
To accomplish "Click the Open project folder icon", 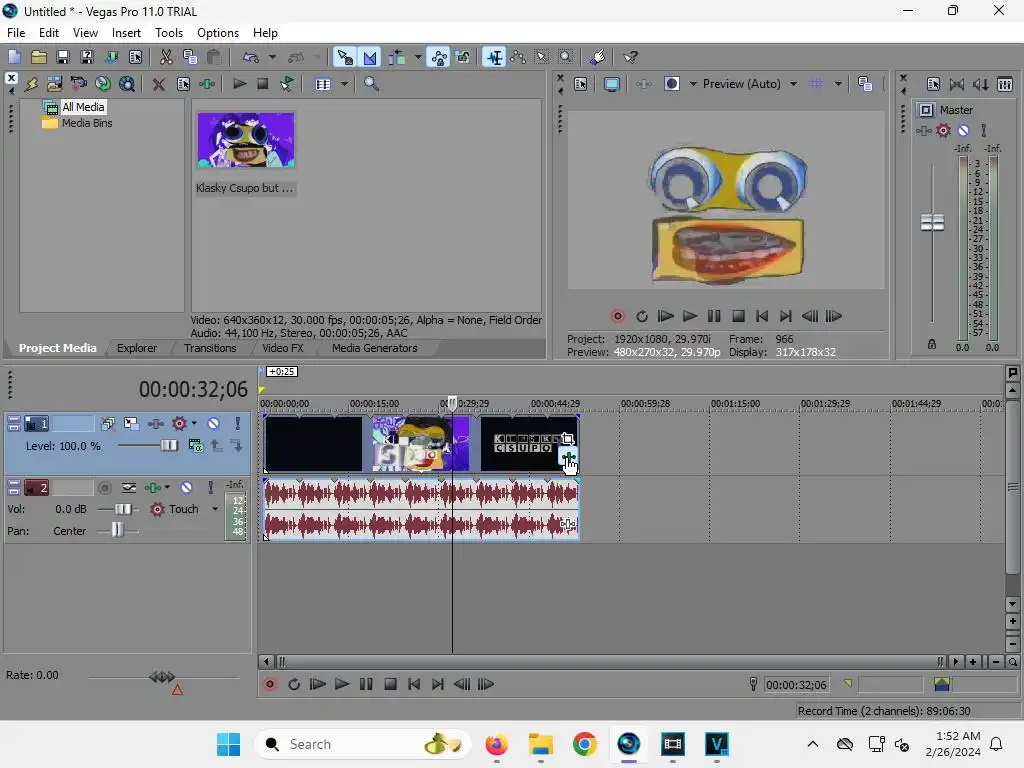I will 39,57.
